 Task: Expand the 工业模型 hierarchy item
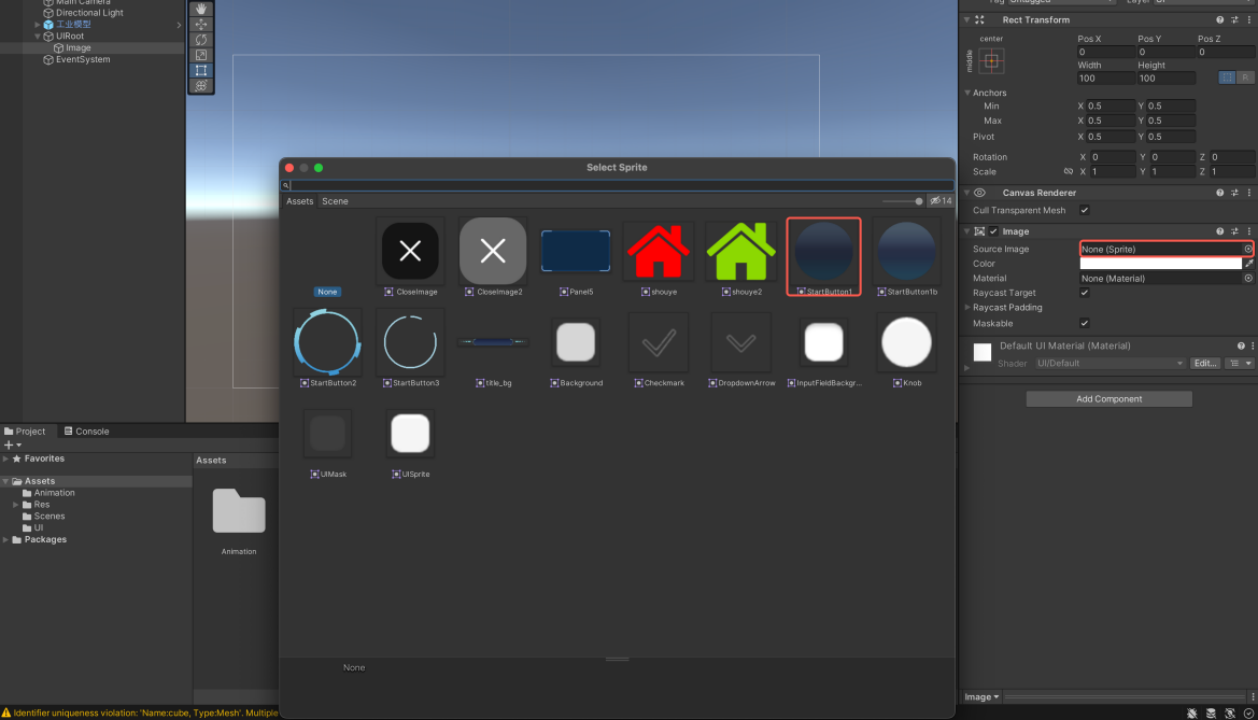pos(37,25)
